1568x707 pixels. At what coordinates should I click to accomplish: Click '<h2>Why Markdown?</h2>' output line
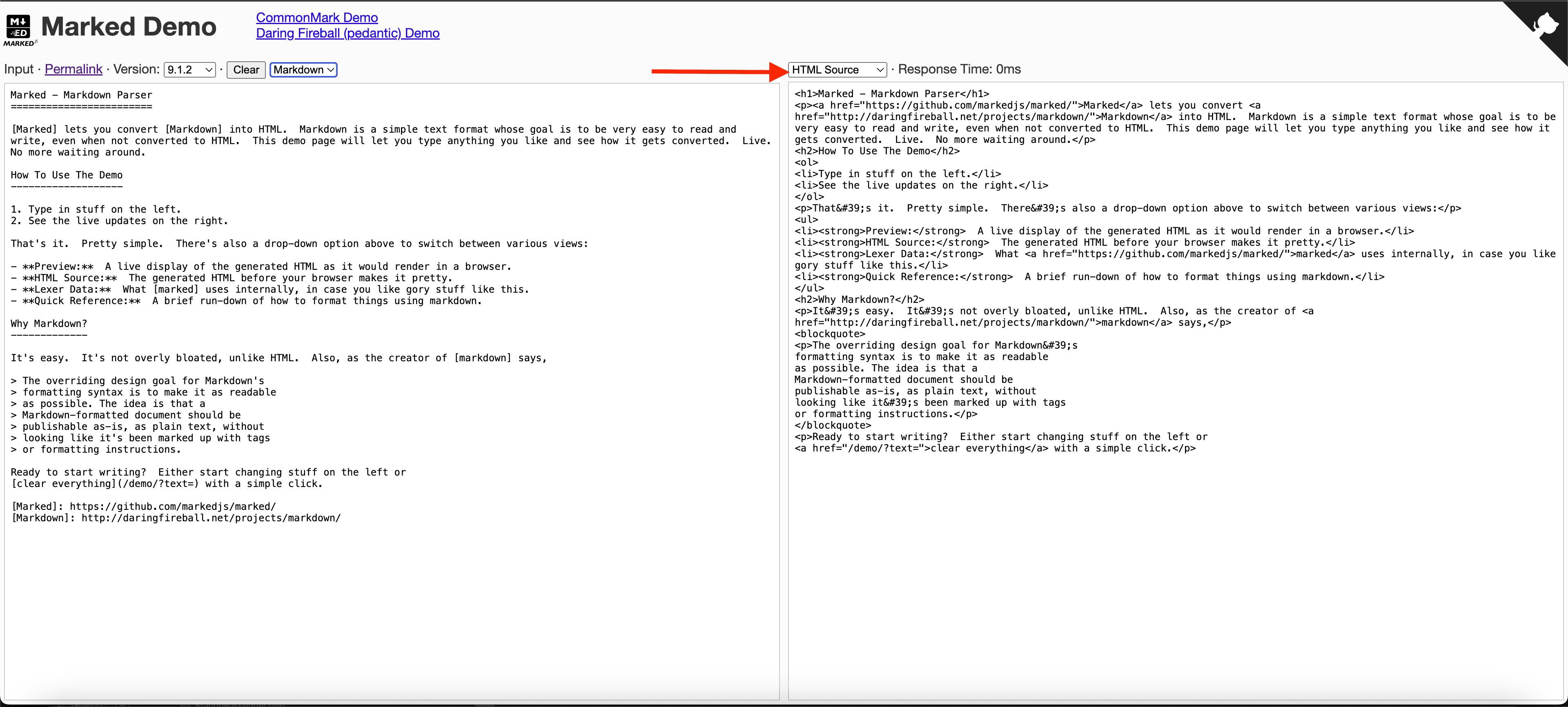pos(860,299)
